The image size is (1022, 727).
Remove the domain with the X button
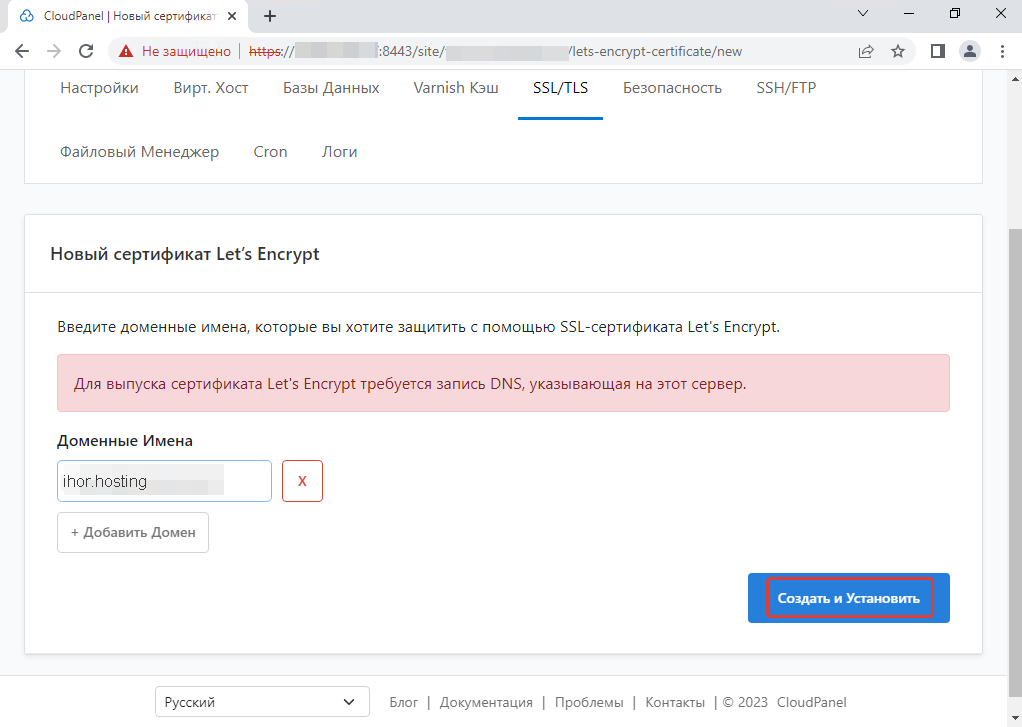click(302, 481)
